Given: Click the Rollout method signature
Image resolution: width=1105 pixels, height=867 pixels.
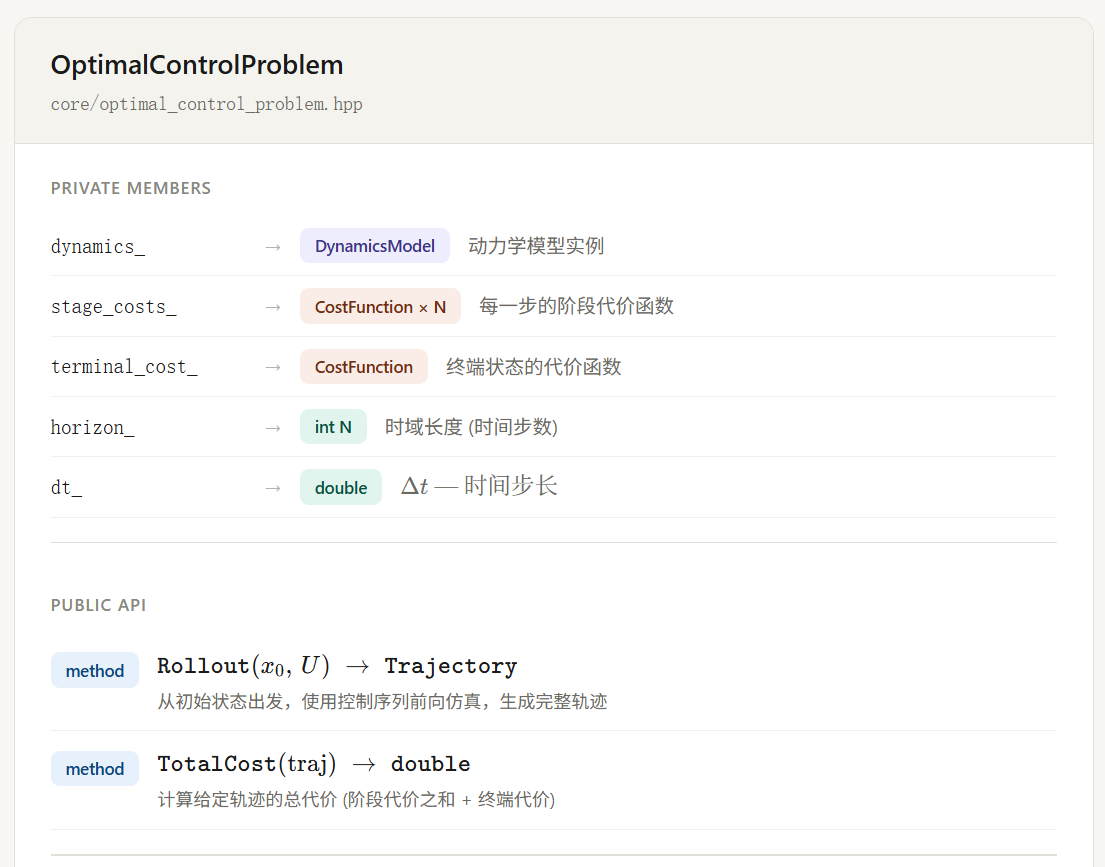Looking at the screenshot, I should point(337,666).
